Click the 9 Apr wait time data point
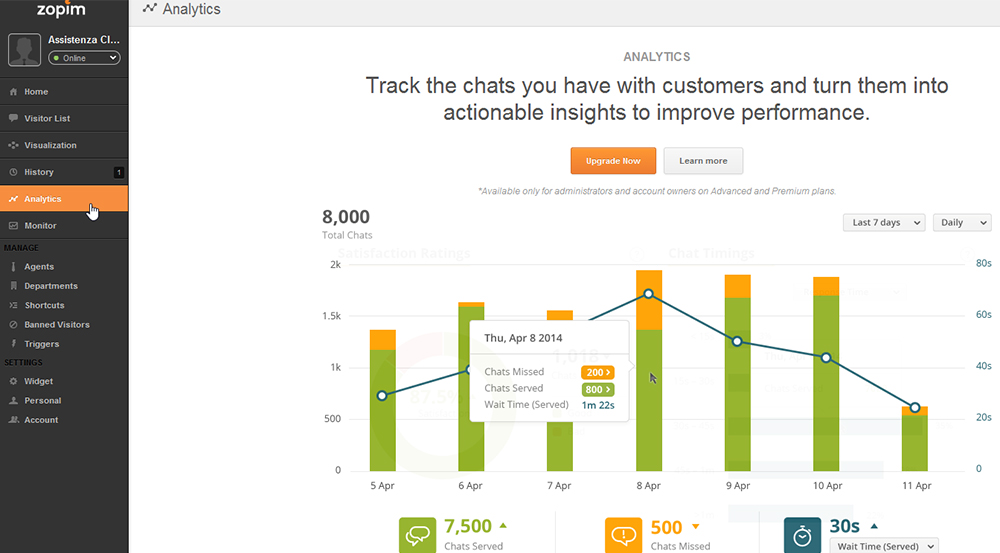 (x=737, y=341)
